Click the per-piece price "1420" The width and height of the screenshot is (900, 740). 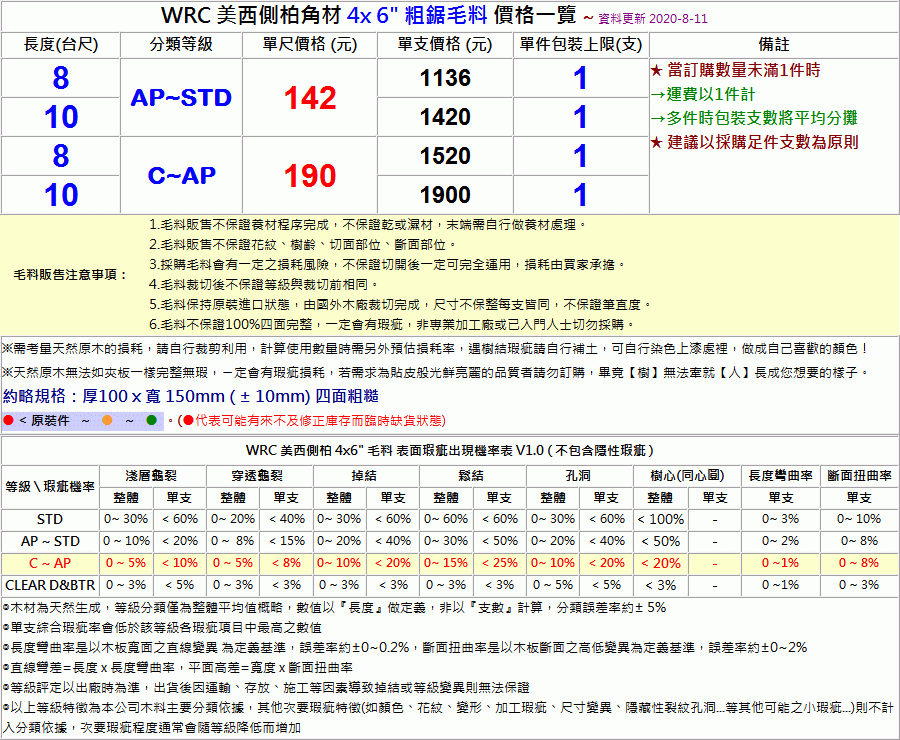click(445, 117)
